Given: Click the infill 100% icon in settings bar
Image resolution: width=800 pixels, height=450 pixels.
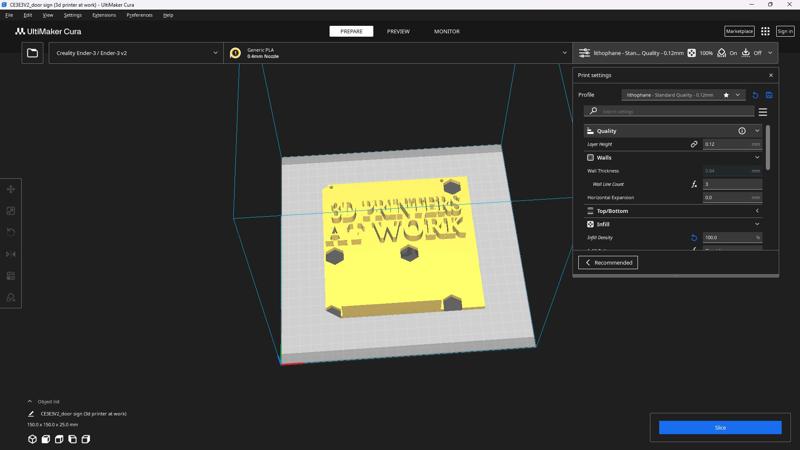Looking at the screenshot, I should (691, 53).
